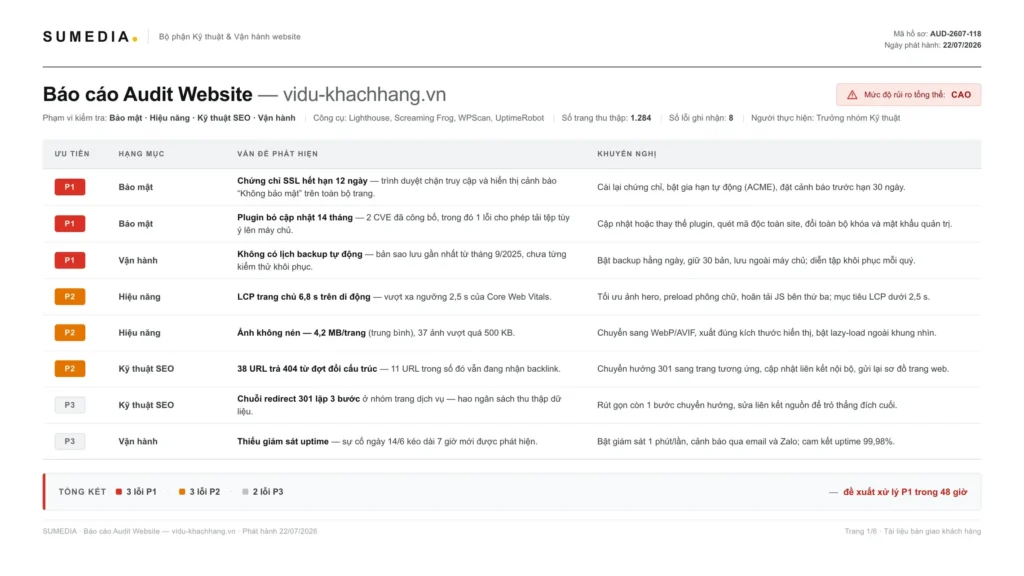Click the "TỔNG KẾT" summary label
Screen dimensions: 1024x576
[82, 492]
